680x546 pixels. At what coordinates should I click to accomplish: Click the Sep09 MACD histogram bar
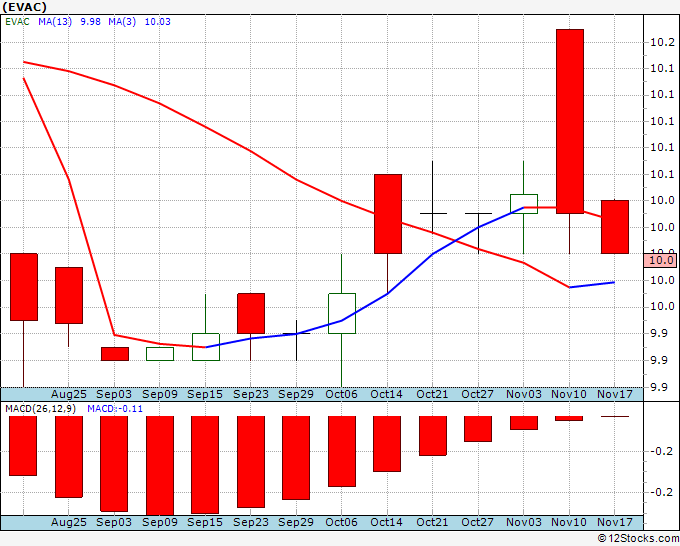point(160,465)
